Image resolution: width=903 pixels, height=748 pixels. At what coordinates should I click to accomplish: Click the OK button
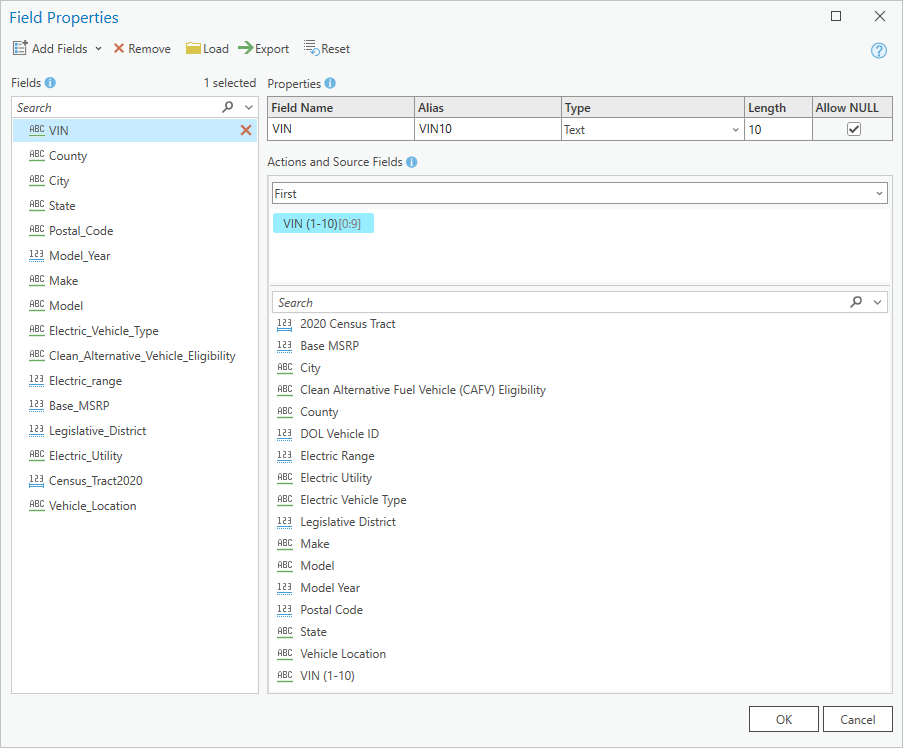click(x=783, y=719)
